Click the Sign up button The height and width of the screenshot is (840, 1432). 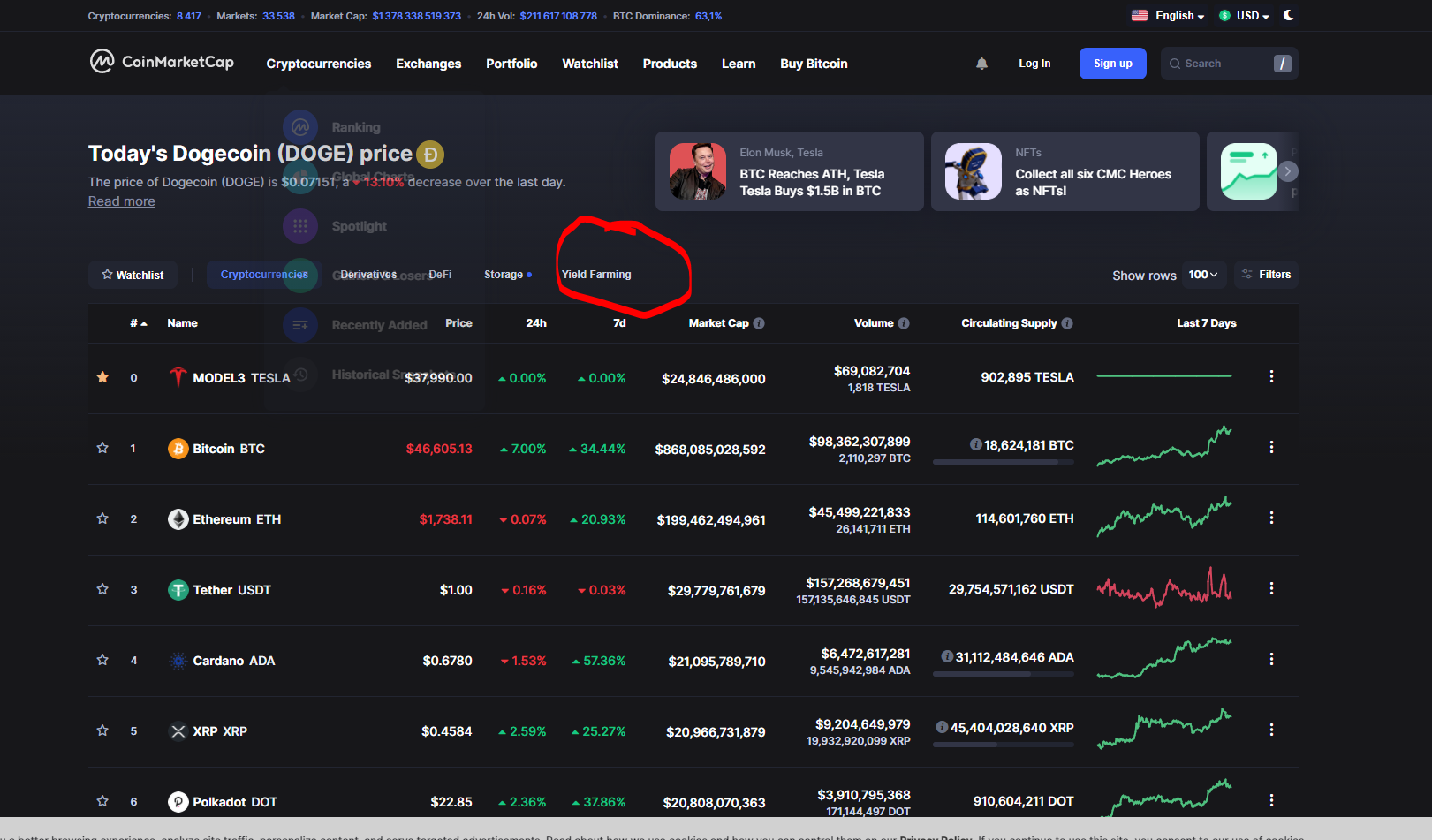pyautogui.click(x=1112, y=64)
